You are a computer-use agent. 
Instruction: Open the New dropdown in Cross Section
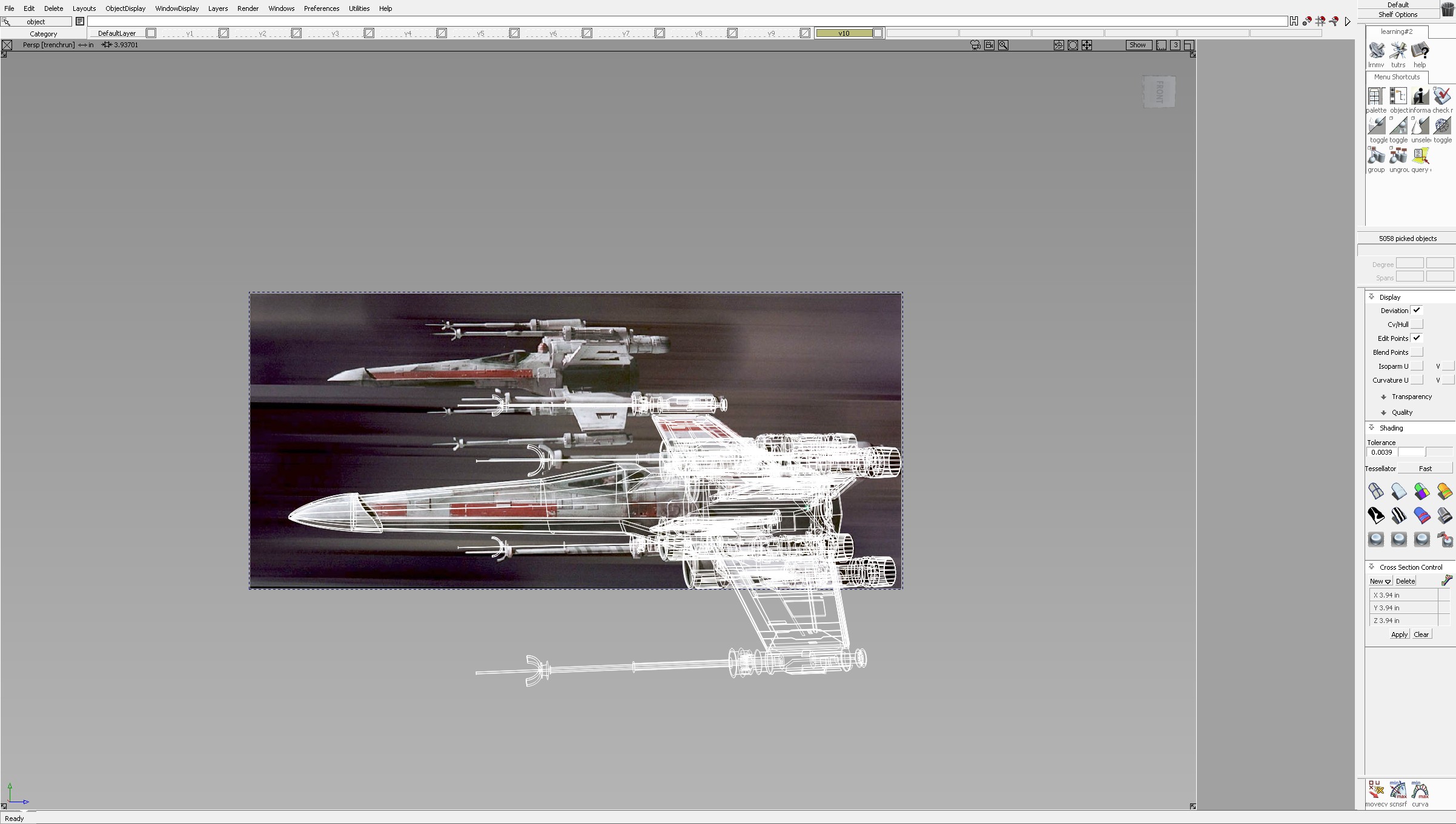[x=1380, y=581]
